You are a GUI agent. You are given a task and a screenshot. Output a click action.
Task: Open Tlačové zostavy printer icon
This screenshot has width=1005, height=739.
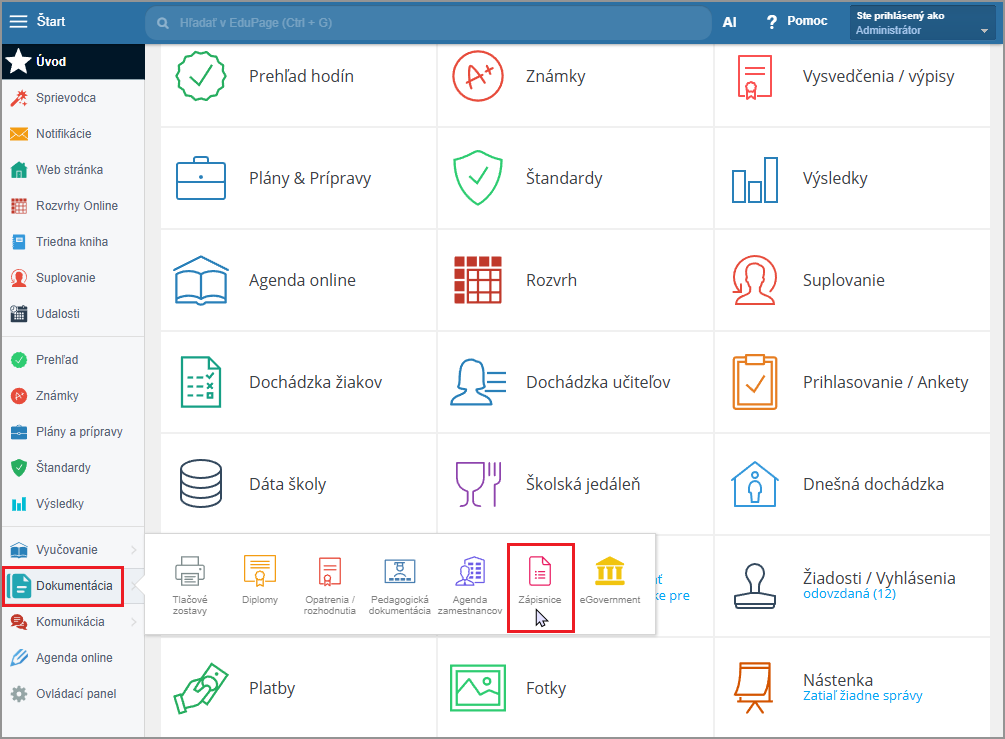click(x=190, y=572)
